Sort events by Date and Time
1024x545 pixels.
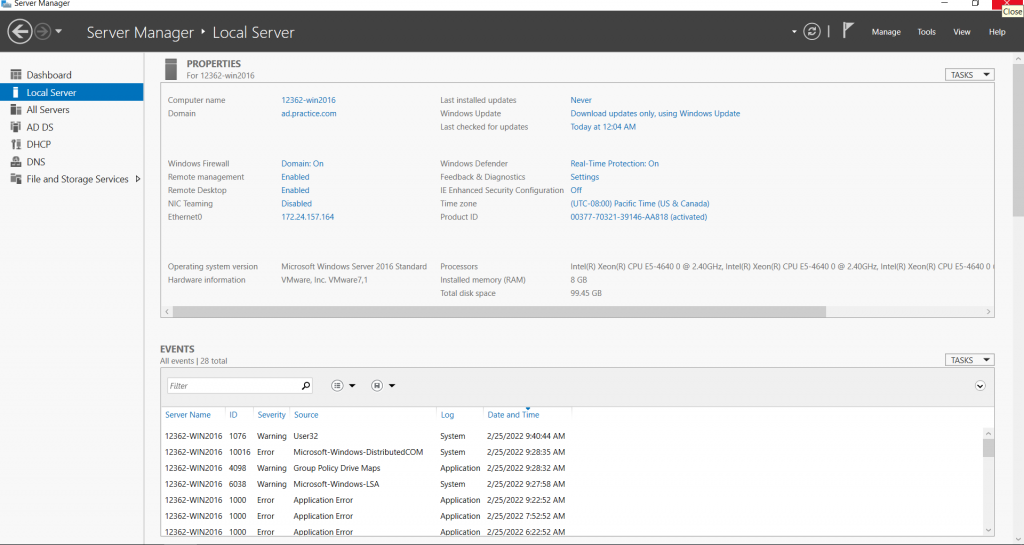[x=513, y=415]
